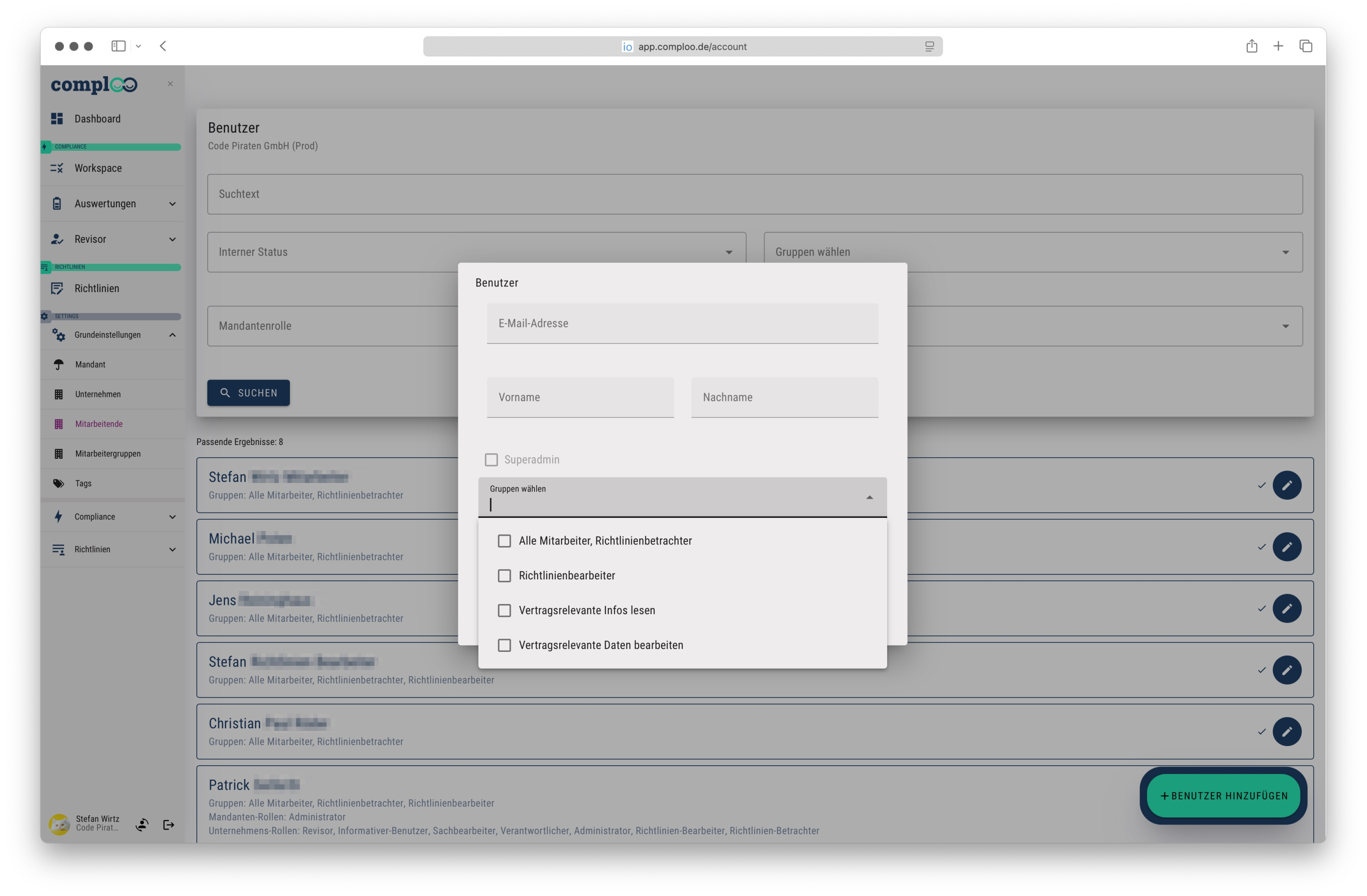This screenshot has width=1367, height=896.
Task: Open background Gruppen wählen filter dropdown
Action: (1033, 252)
